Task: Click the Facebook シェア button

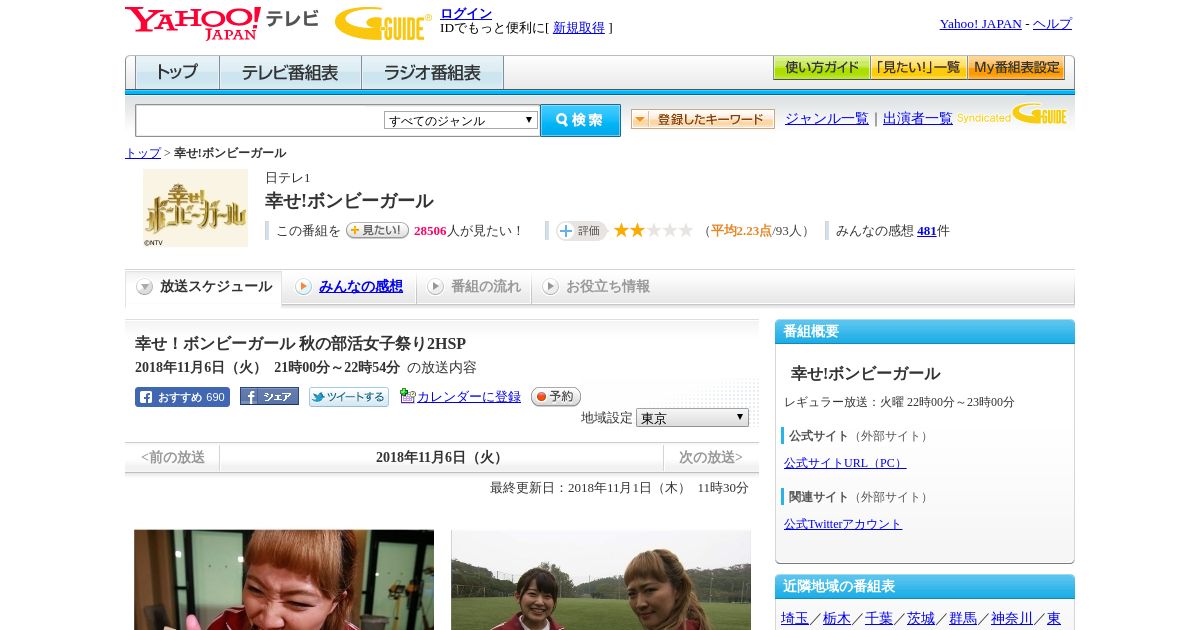Action: click(269, 397)
